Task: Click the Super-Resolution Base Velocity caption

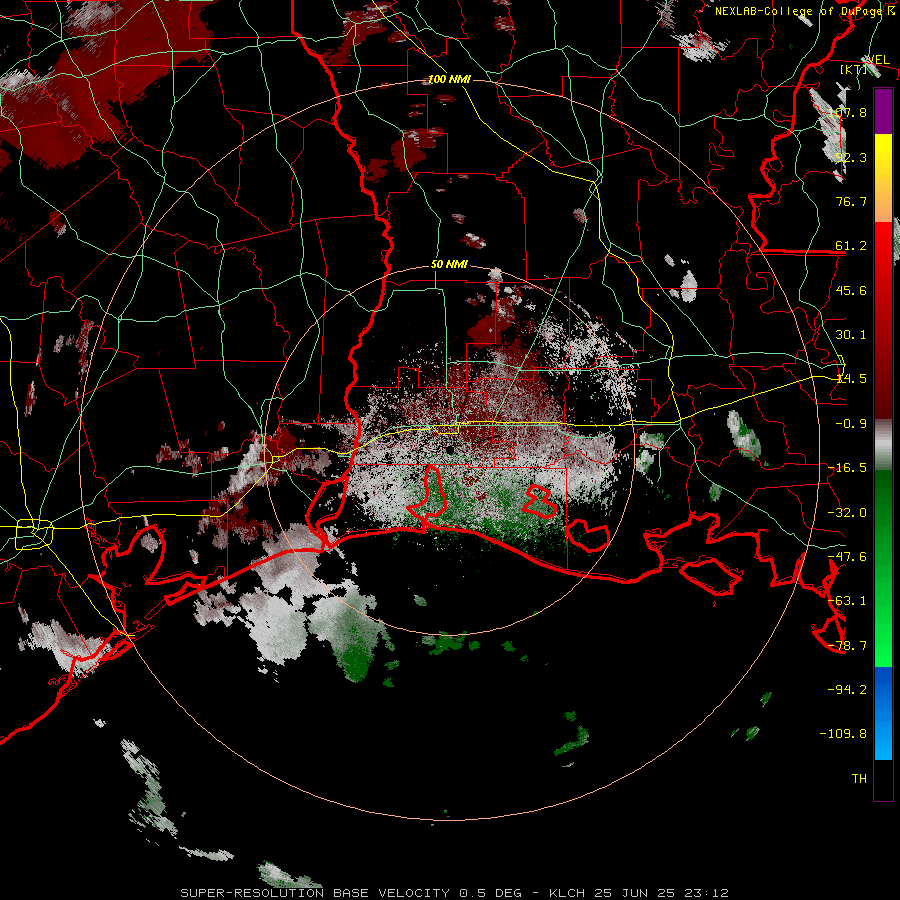Action: point(455,893)
